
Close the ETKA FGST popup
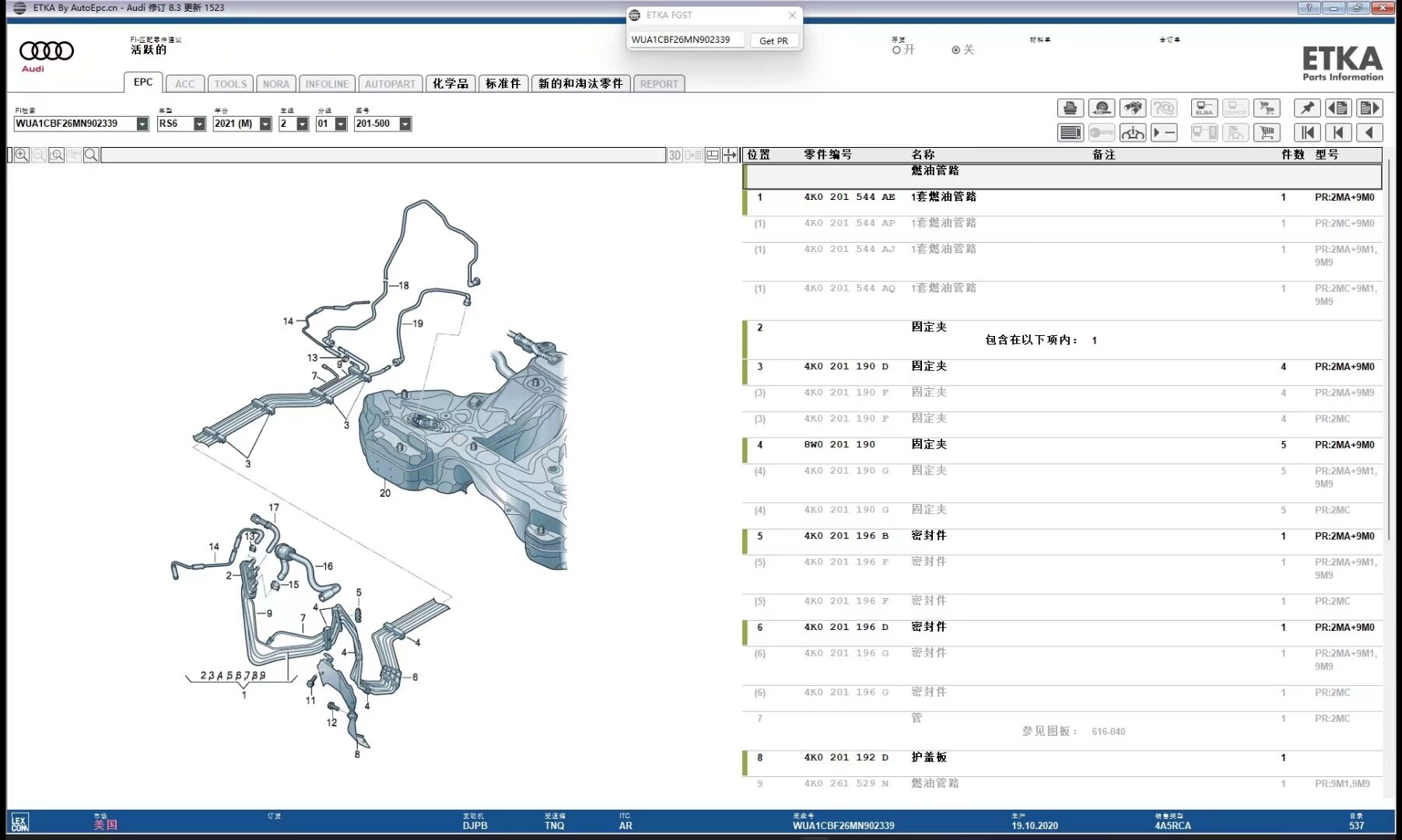pyautogui.click(x=792, y=15)
